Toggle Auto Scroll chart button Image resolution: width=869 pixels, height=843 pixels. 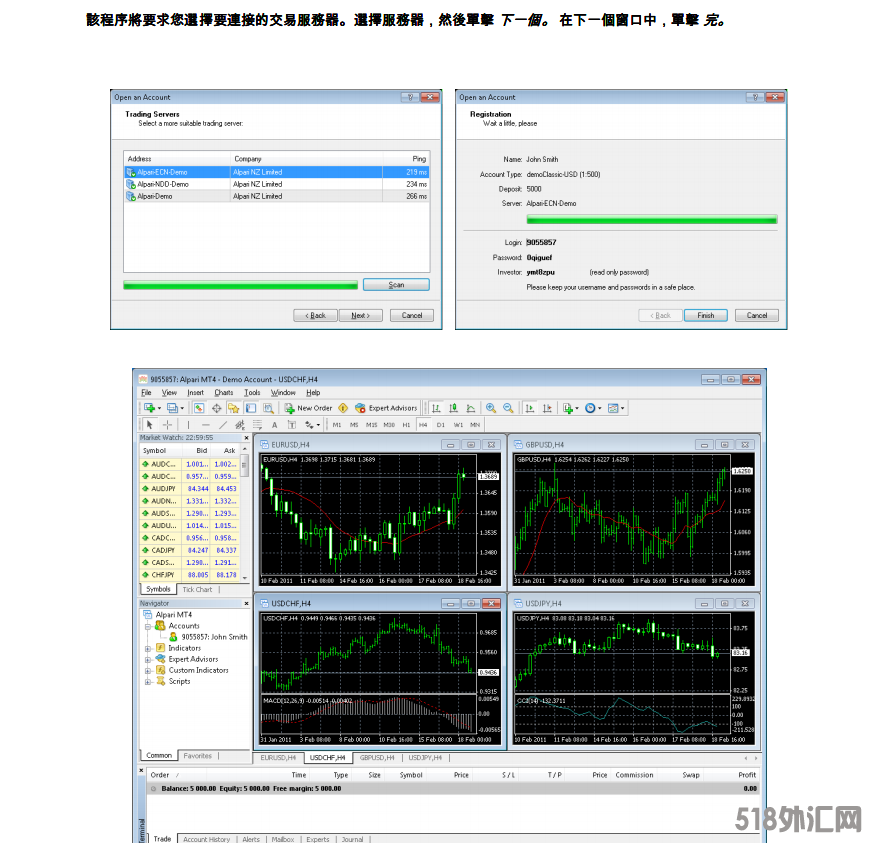coord(530,408)
